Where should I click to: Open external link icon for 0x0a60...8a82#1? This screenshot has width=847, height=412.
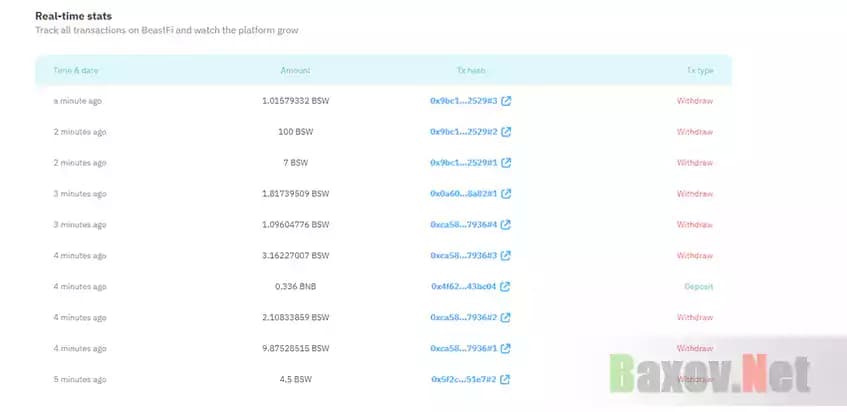tap(506, 194)
